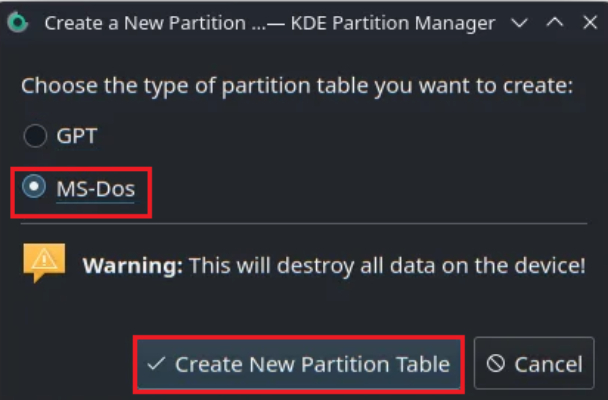Screen dimensions: 608x400
Task: Confirm with Create New Partition Table
Action: 299,364
